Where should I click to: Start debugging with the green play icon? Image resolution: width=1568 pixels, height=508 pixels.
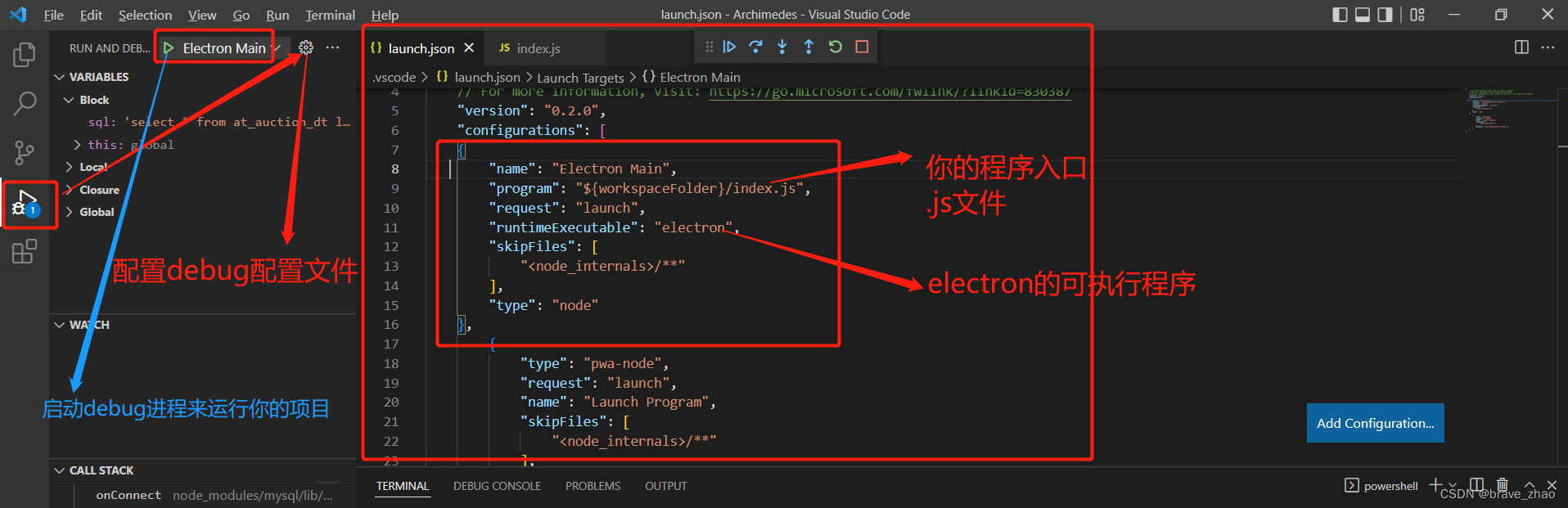(169, 48)
